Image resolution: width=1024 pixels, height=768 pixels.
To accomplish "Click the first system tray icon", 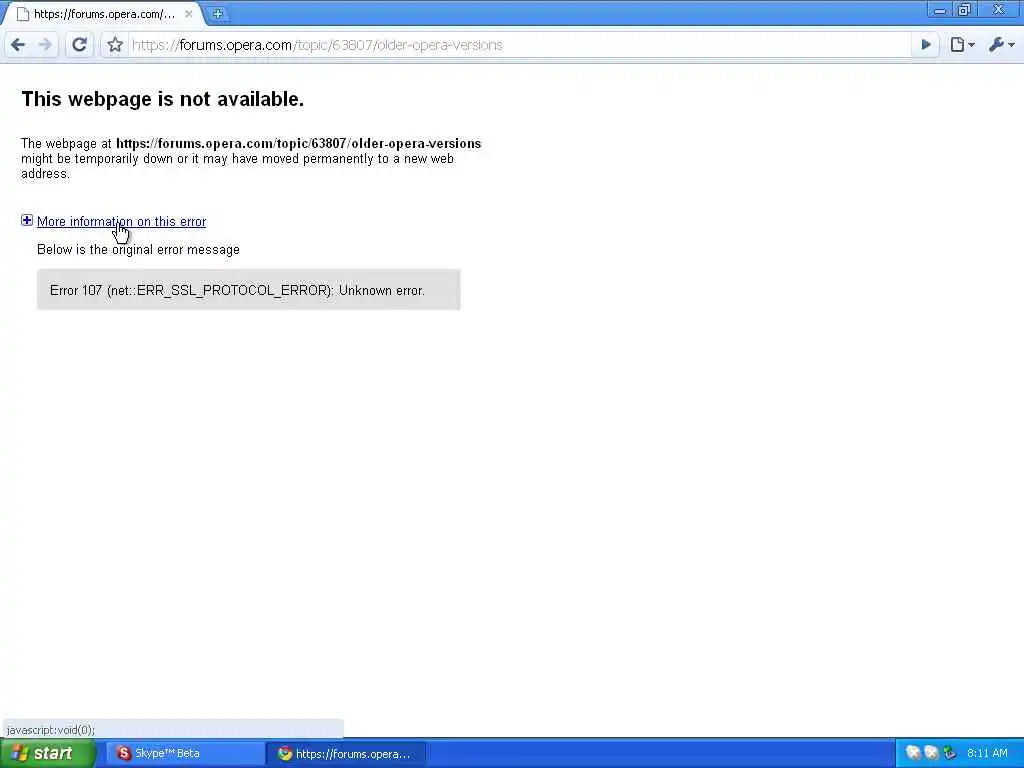I will [x=913, y=753].
